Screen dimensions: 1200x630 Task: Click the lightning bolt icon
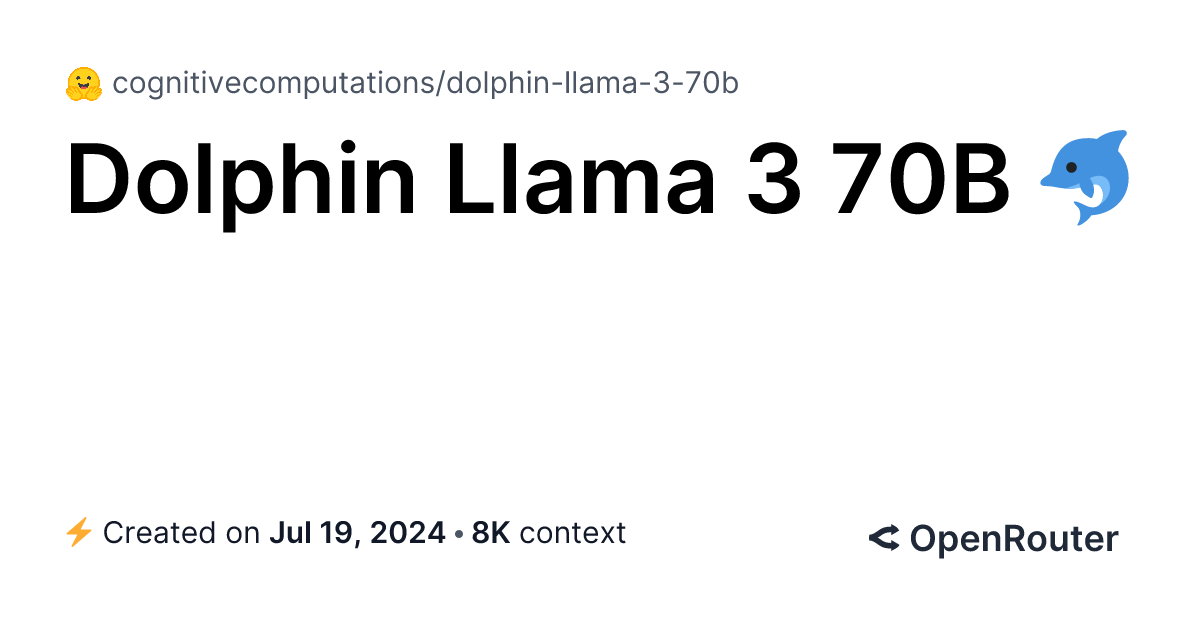[x=78, y=533]
